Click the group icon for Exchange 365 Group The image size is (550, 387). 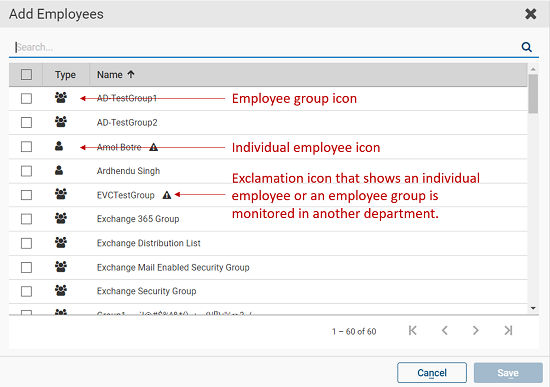(61, 218)
